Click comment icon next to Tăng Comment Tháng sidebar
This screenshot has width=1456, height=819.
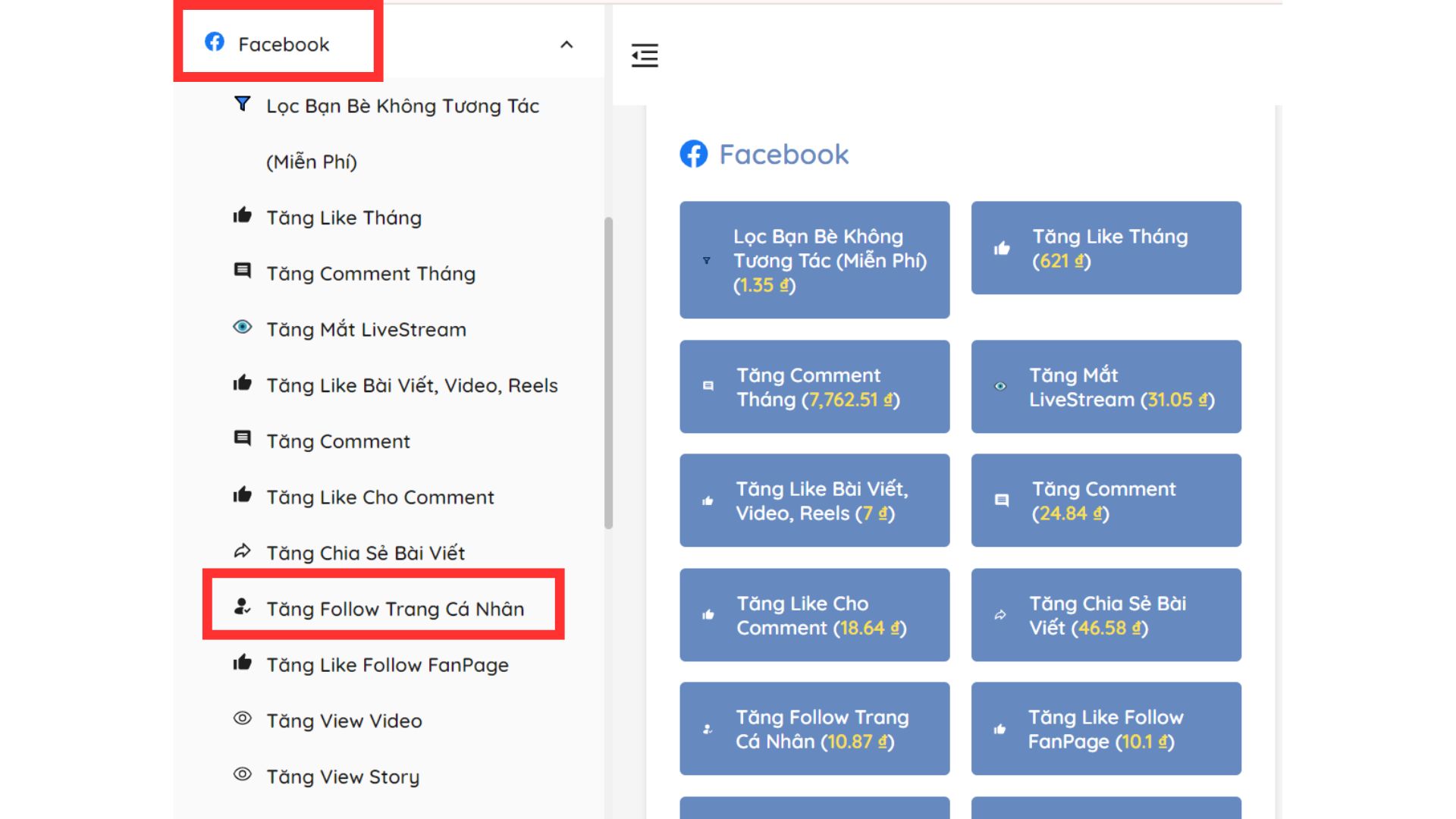[x=242, y=271]
